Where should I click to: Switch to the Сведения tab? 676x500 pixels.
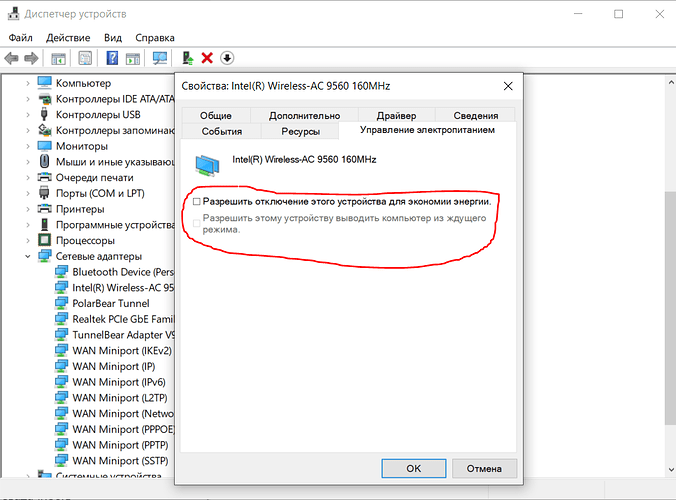476,116
